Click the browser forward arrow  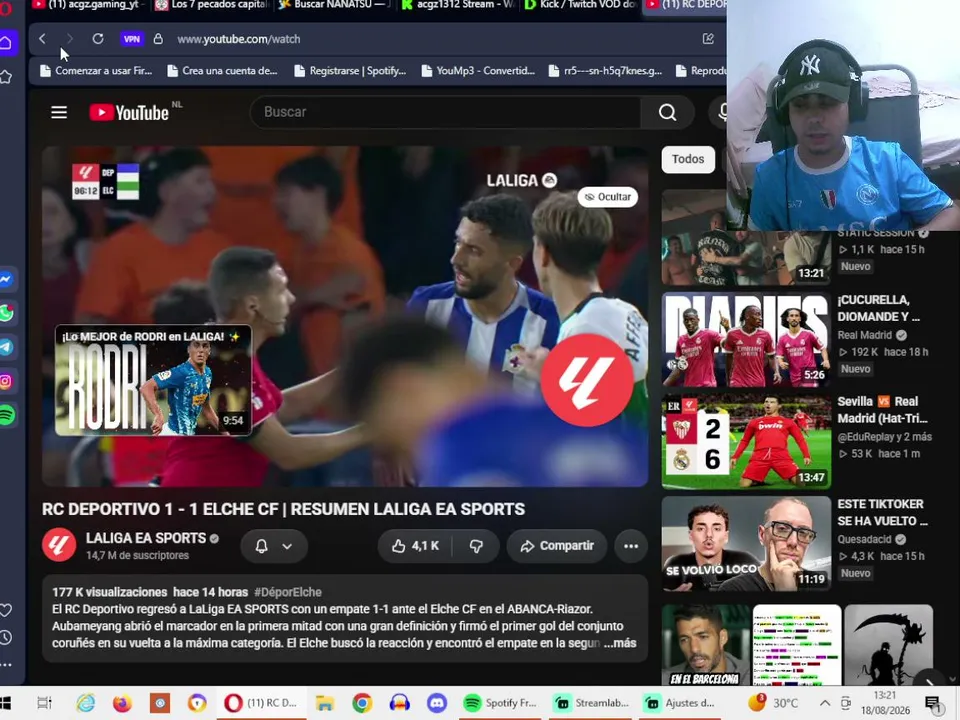pyautogui.click(x=69, y=39)
